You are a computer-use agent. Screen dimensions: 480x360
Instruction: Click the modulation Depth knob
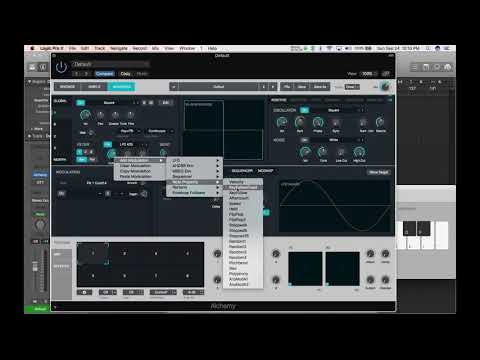coord(144,194)
